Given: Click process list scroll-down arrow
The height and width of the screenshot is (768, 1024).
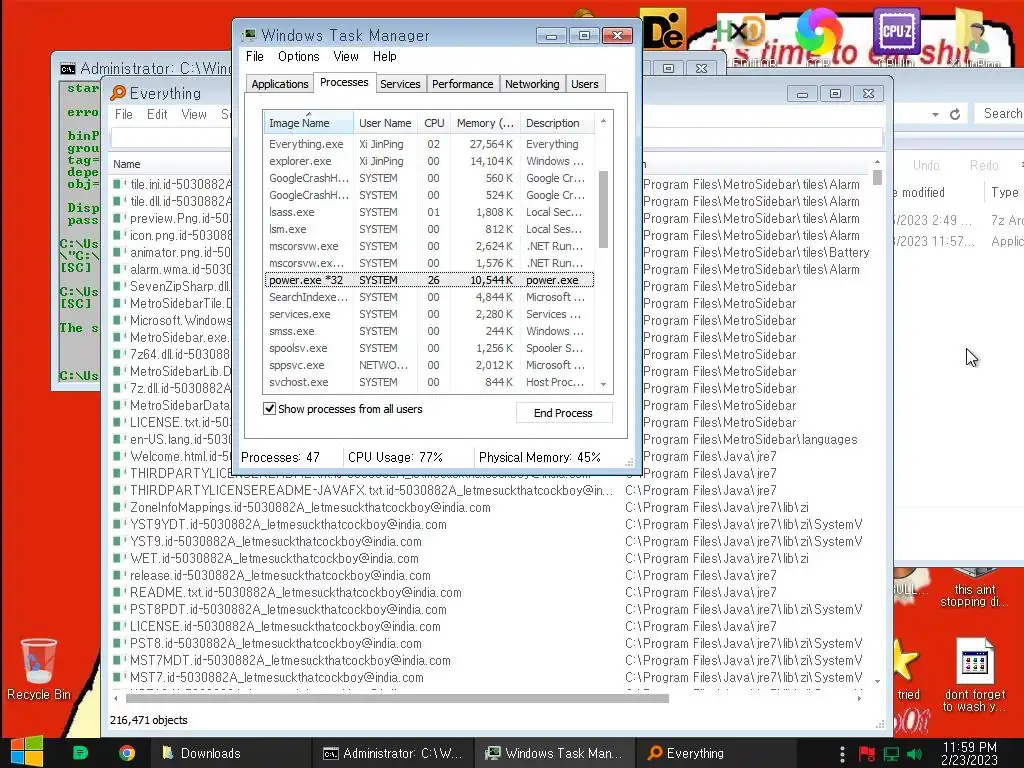Looking at the screenshot, I should click(x=603, y=384).
